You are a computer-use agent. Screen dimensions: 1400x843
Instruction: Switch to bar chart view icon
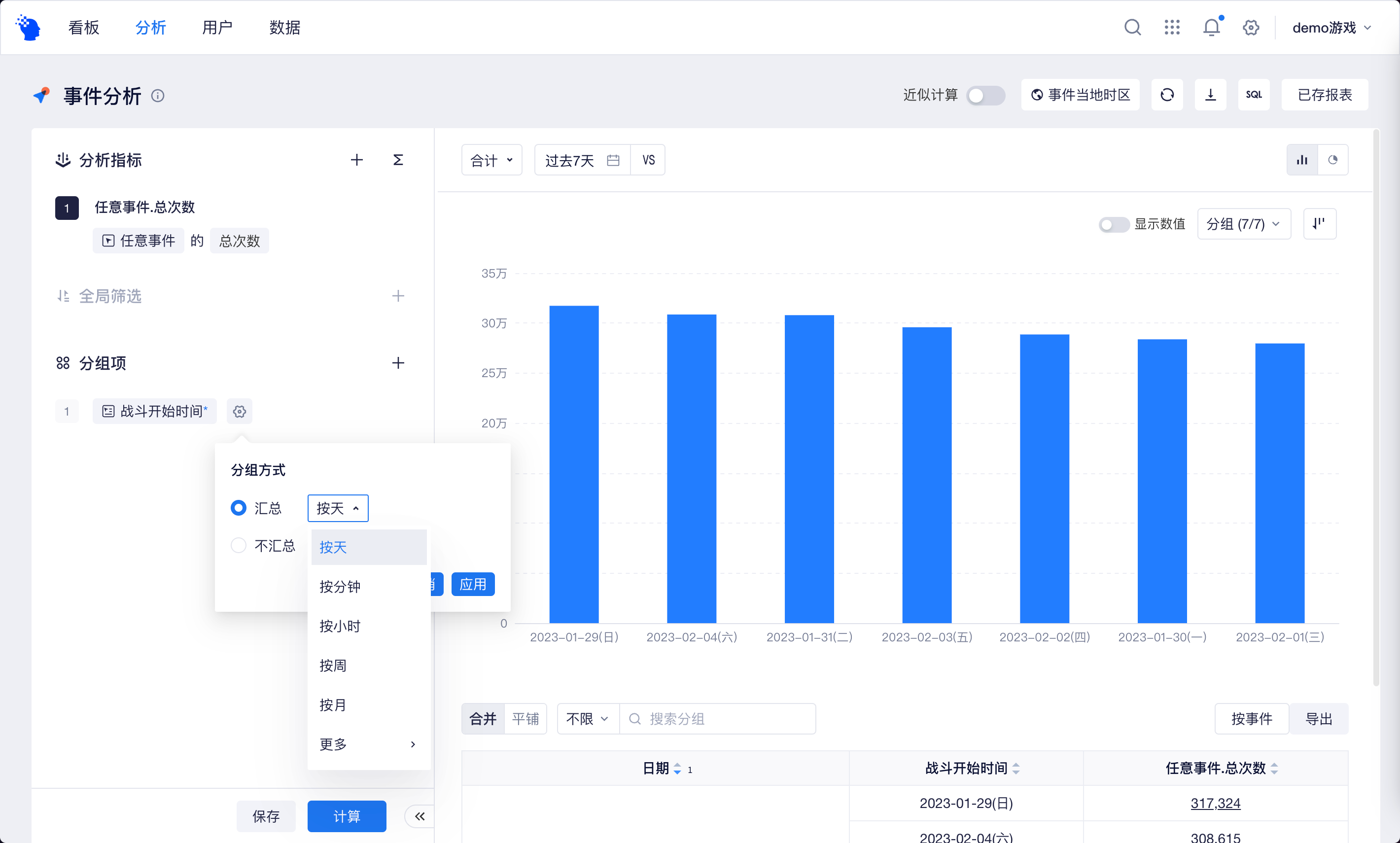tap(1302, 160)
